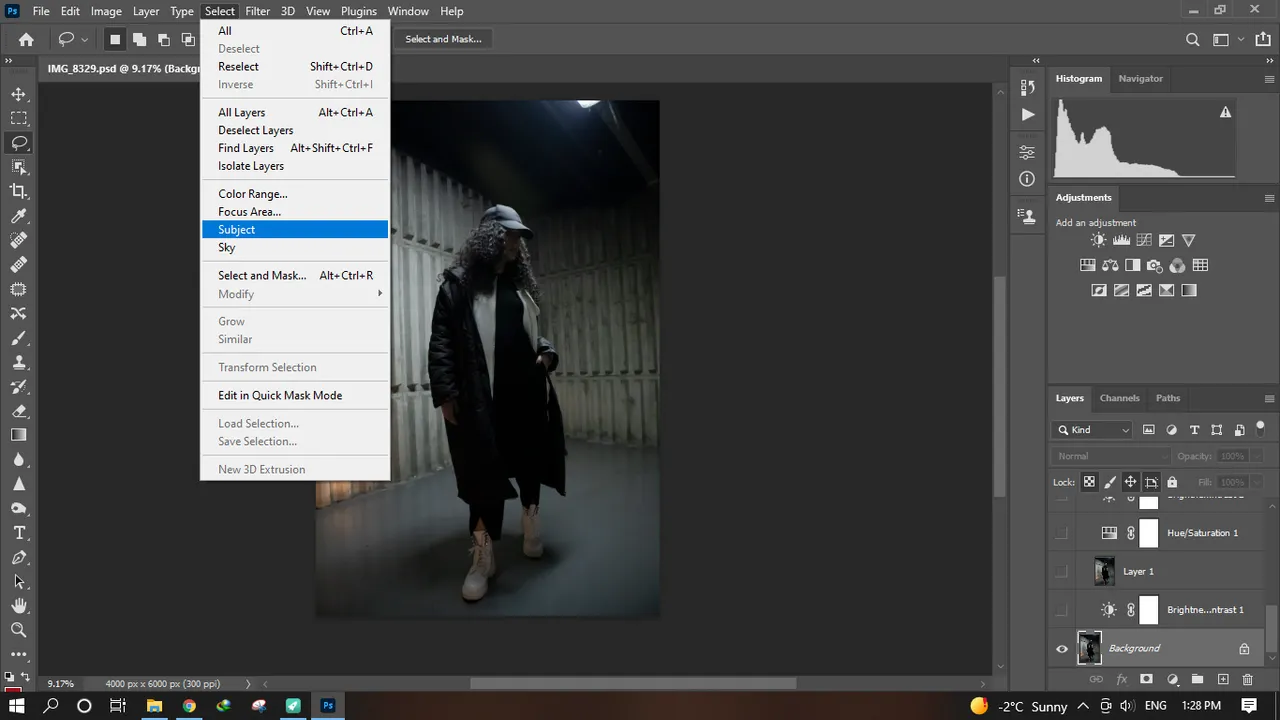Toggle lock transparent pixels
Image resolution: width=1280 pixels, height=720 pixels.
click(x=1089, y=482)
